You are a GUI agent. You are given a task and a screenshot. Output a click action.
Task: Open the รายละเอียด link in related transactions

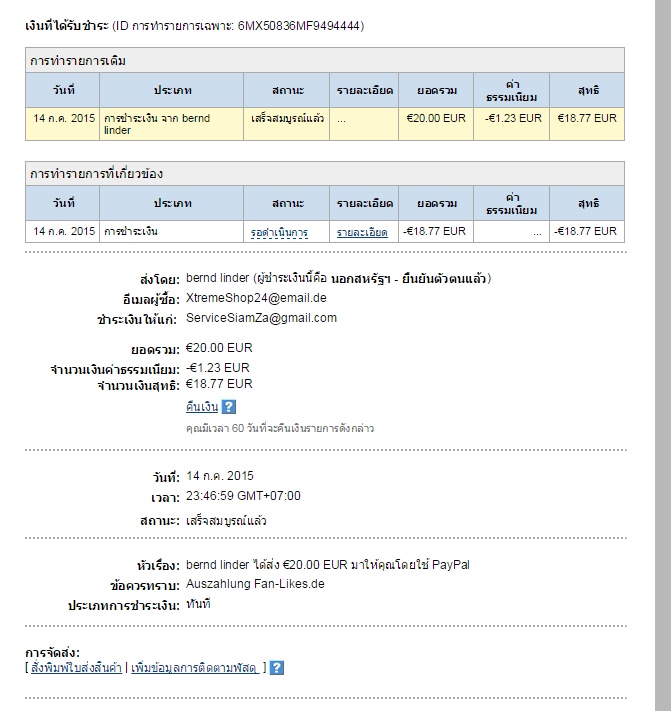pos(362,232)
